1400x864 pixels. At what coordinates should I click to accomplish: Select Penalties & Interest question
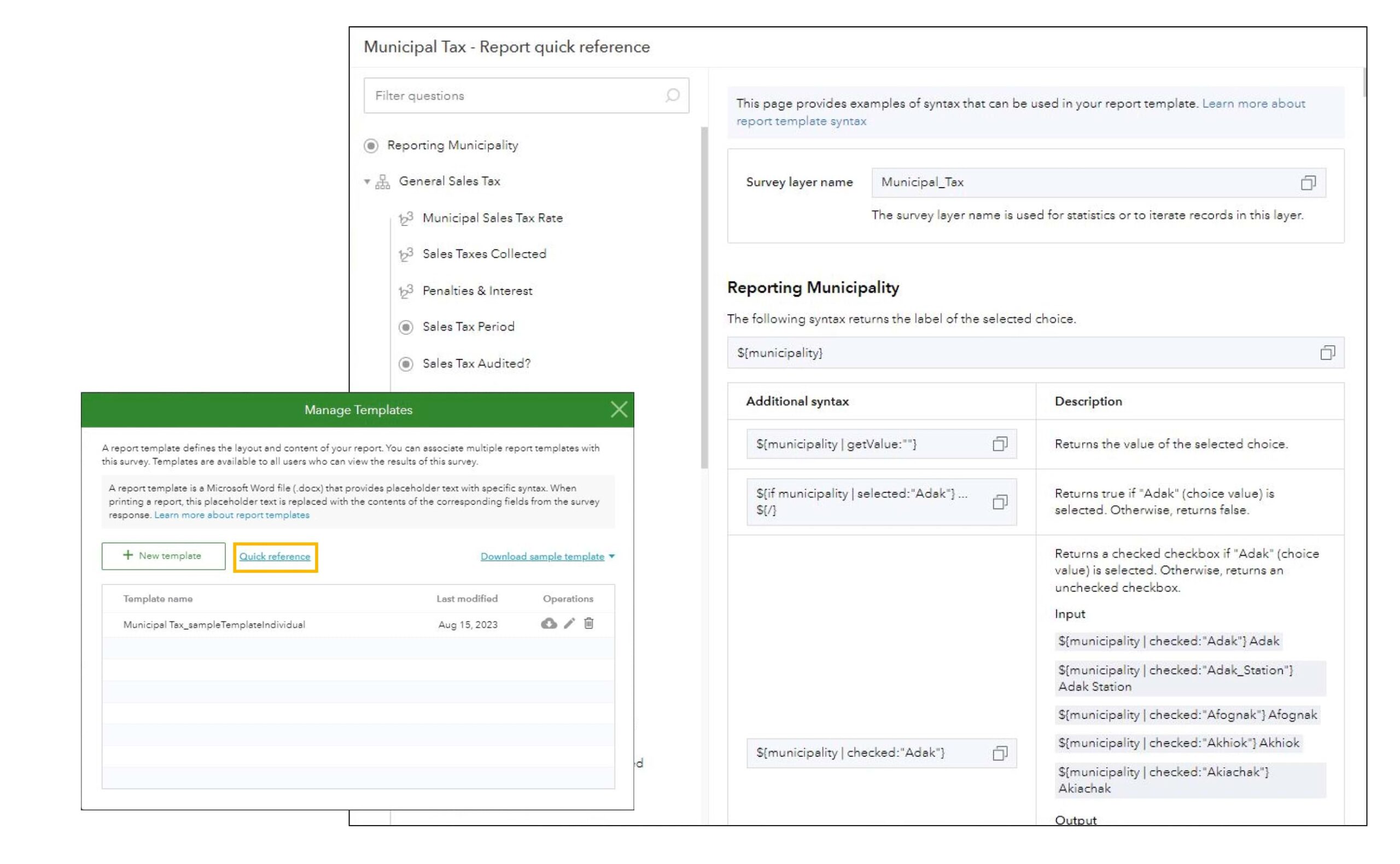click(477, 291)
